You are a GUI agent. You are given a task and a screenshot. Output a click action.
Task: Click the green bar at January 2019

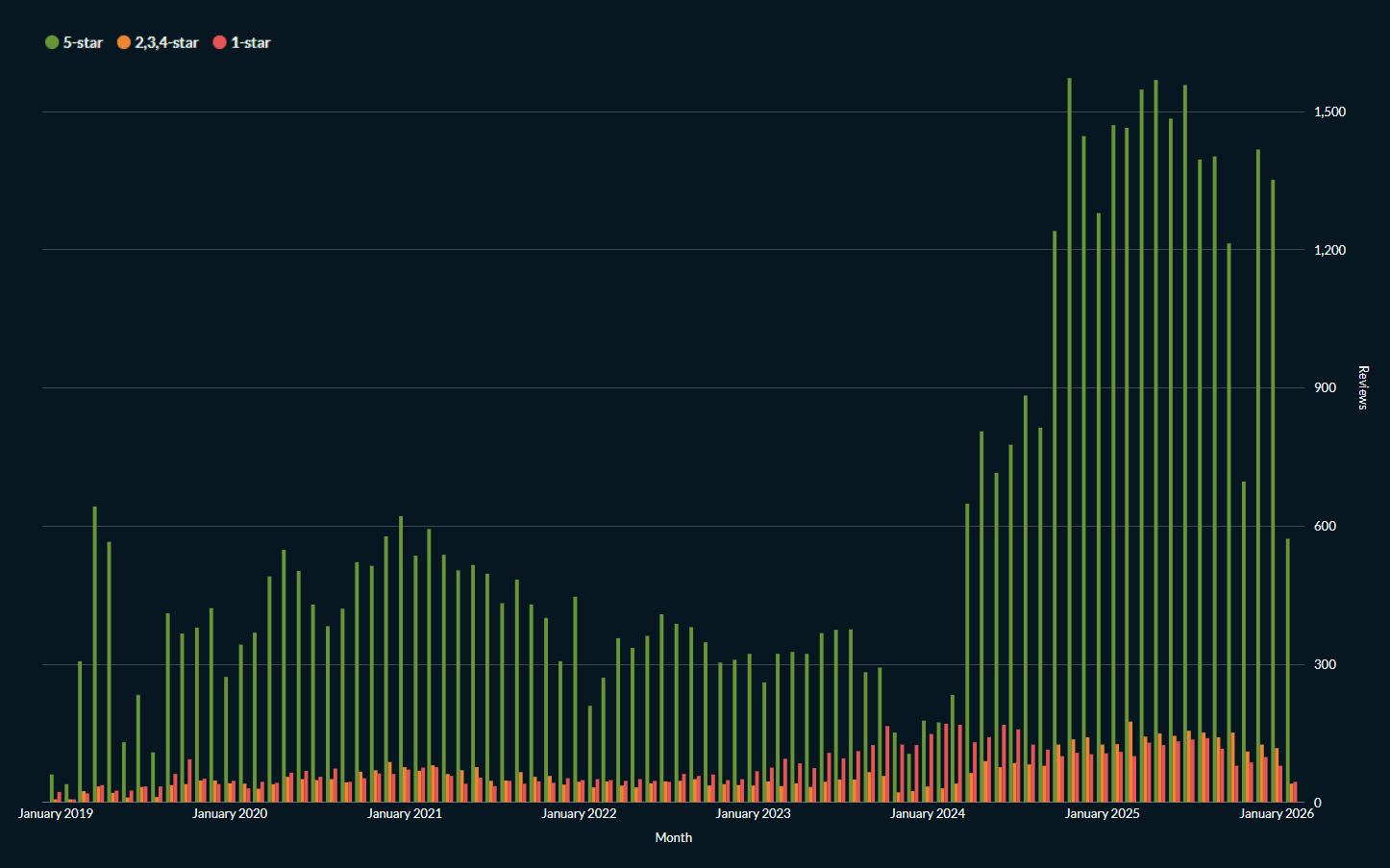pyautogui.click(x=51, y=788)
